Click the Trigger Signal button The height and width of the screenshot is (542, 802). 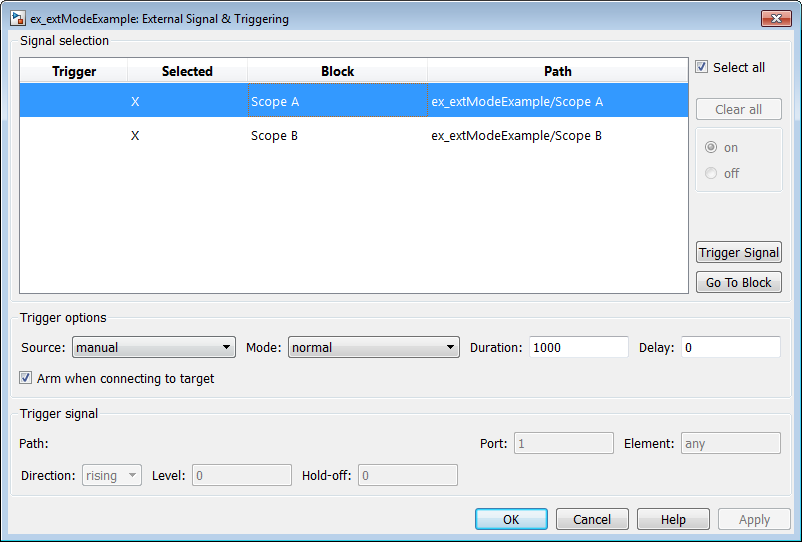point(739,253)
